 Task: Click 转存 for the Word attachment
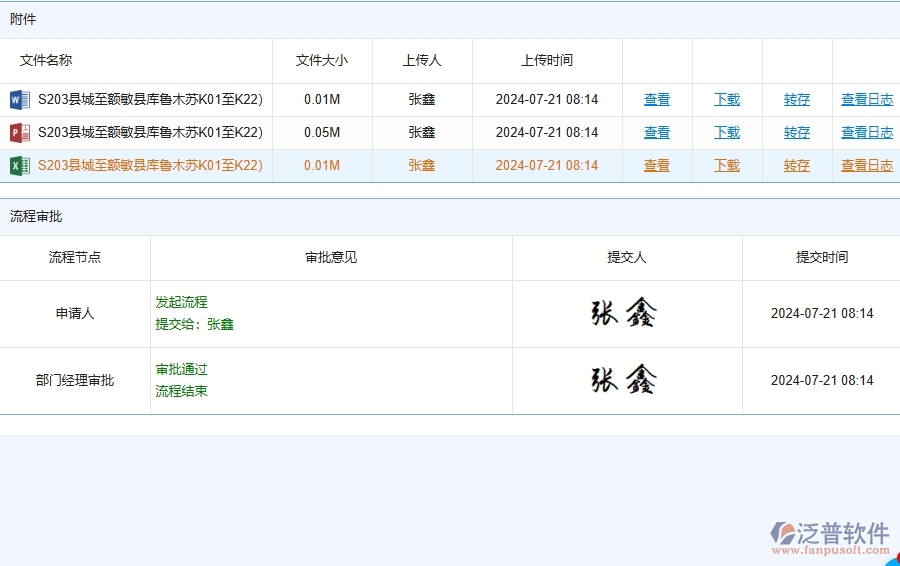(797, 100)
